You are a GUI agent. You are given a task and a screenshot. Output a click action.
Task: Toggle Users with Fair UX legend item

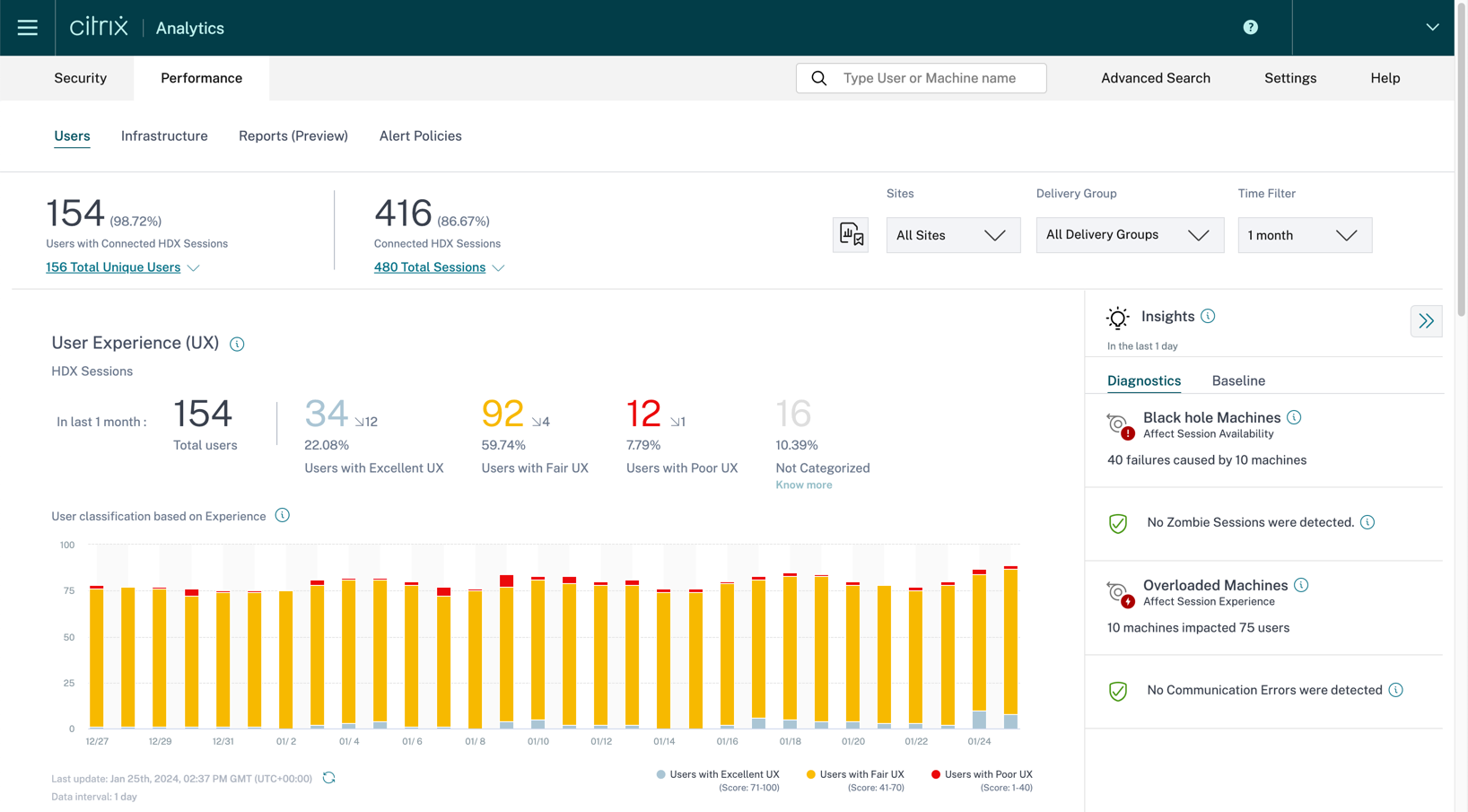click(861, 774)
